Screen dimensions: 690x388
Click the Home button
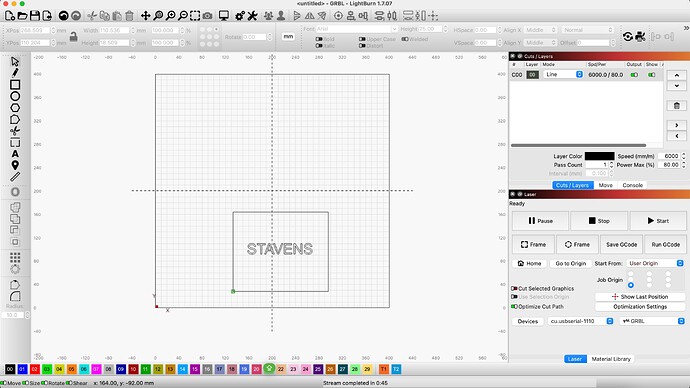coord(529,264)
